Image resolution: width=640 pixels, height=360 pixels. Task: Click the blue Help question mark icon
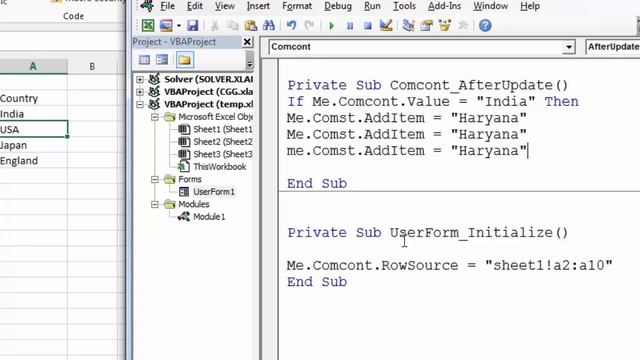pyautogui.click(x=485, y=26)
